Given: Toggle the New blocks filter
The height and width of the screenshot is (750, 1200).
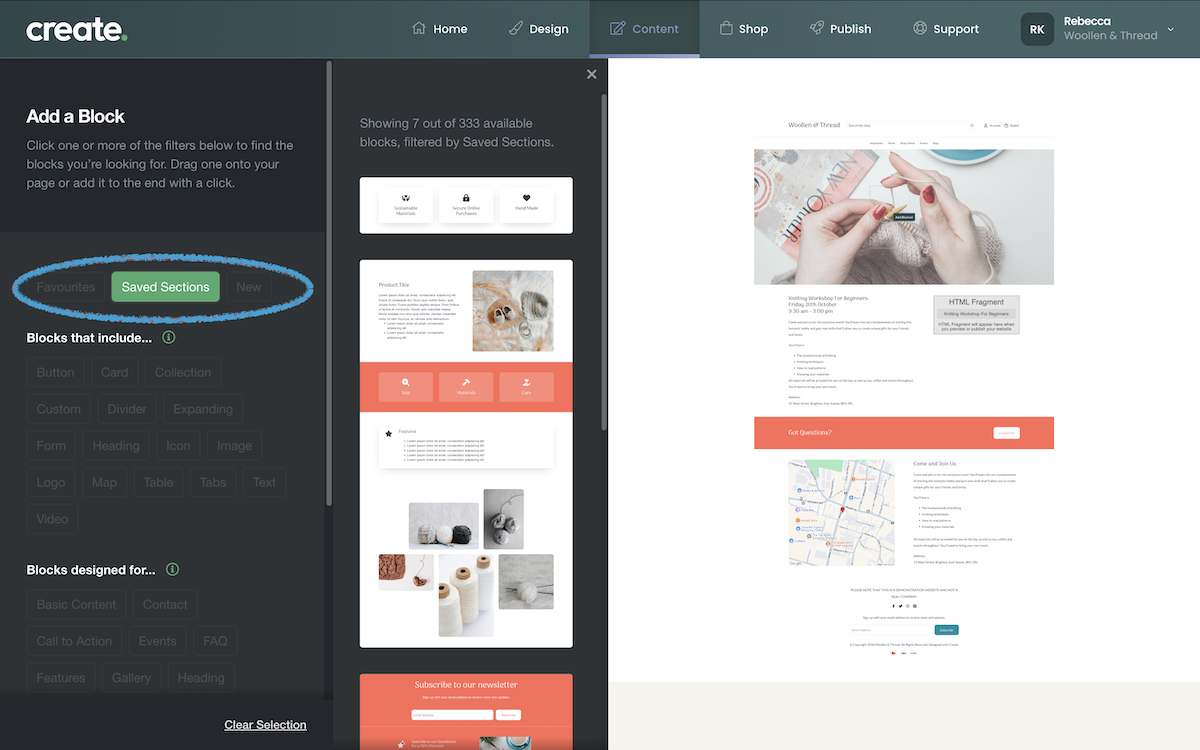Looking at the screenshot, I should coord(248,287).
